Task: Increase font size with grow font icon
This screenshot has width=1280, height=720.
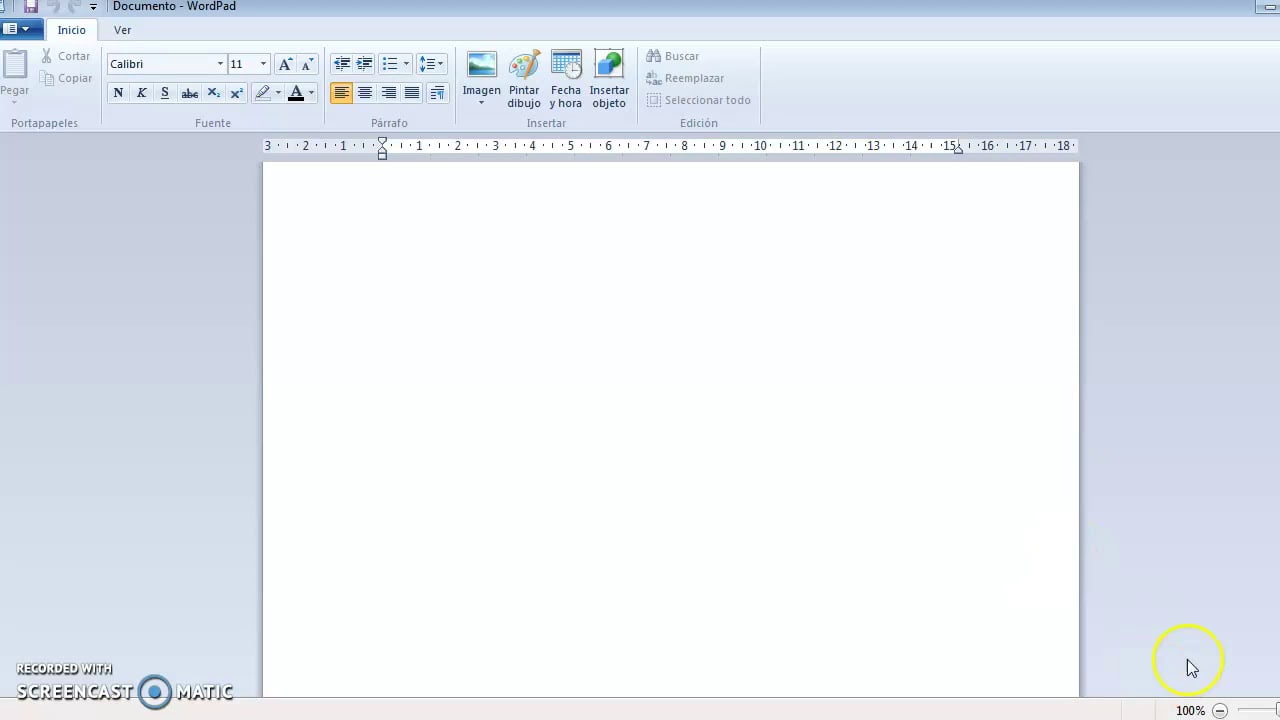Action: [285, 64]
